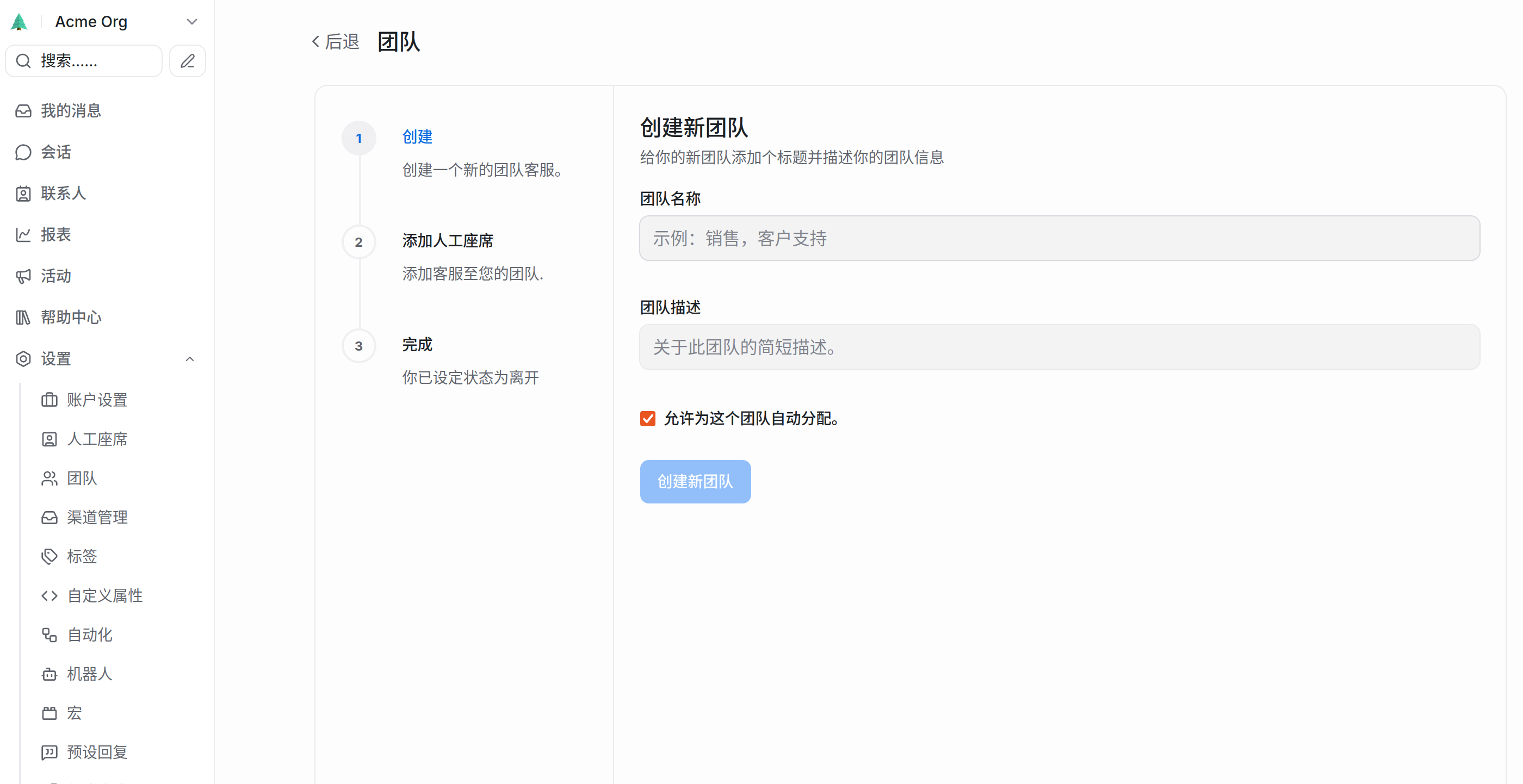Open Labels (标签) tag icon
Viewport: 1523px width, 784px height.
point(49,557)
